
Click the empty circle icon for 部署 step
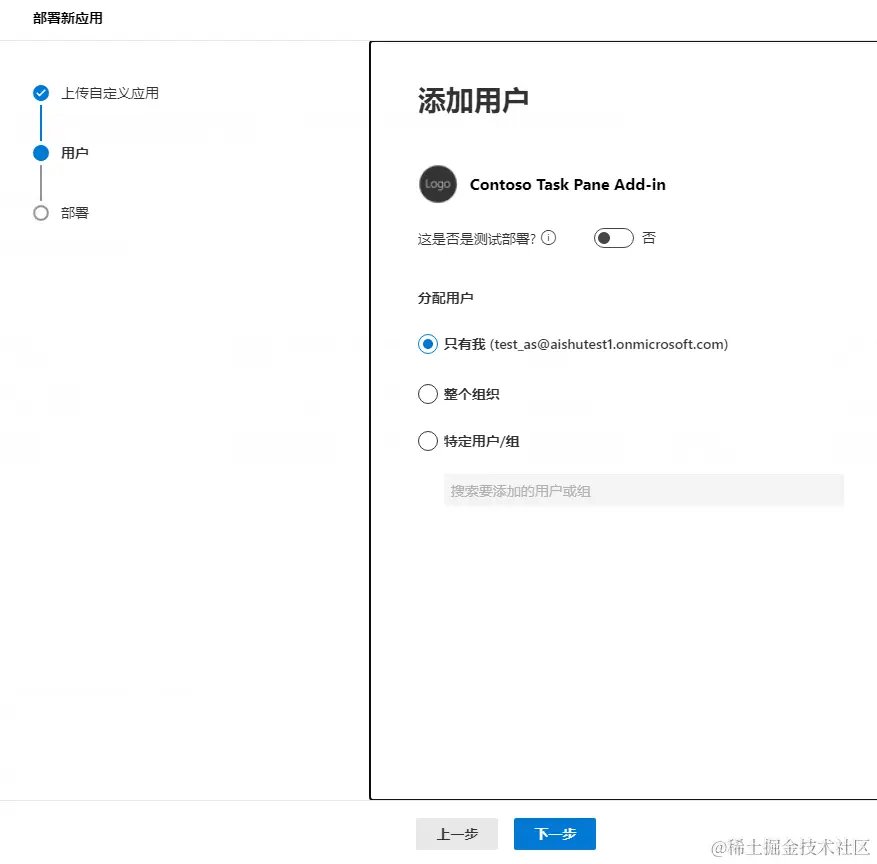(x=40, y=213)
